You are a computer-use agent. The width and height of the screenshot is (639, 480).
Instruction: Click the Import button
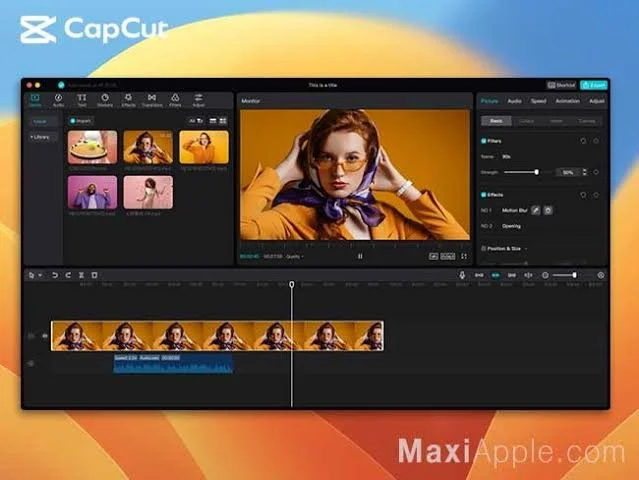[81, 121]
